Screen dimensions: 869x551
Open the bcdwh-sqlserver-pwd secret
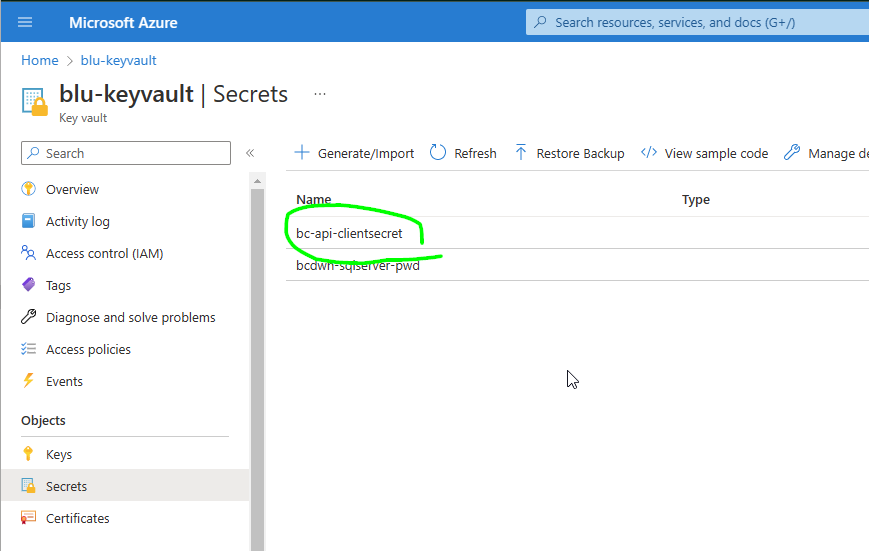[x=357, y=266]
